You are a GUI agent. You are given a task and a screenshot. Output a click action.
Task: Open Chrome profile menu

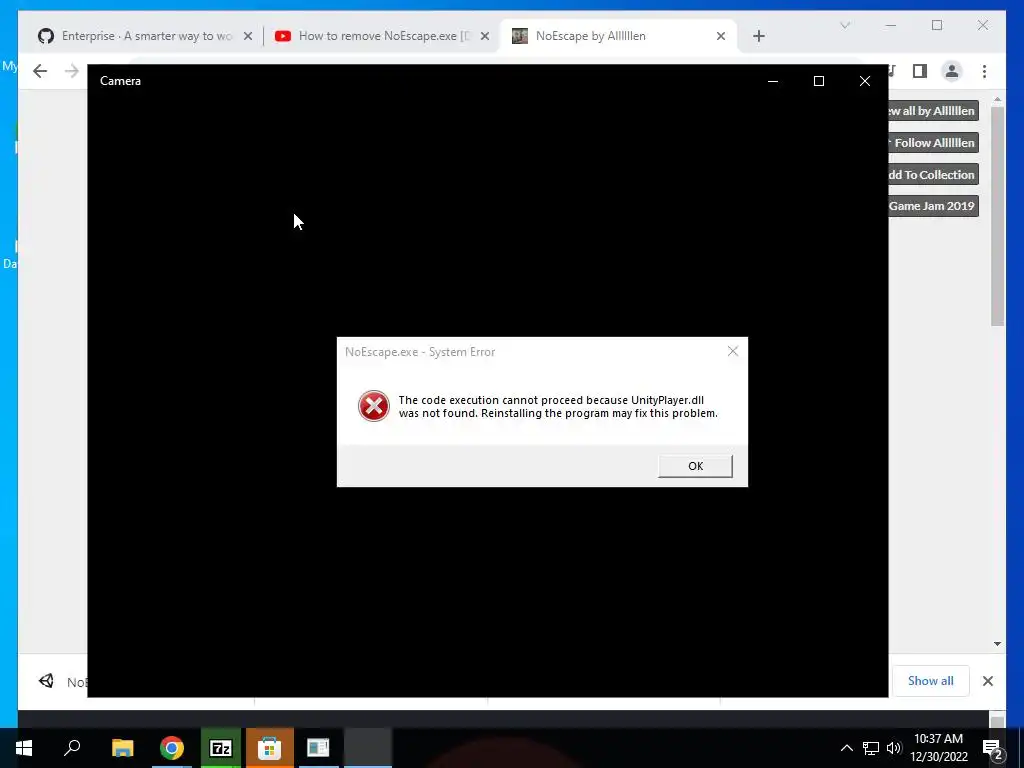952,71
